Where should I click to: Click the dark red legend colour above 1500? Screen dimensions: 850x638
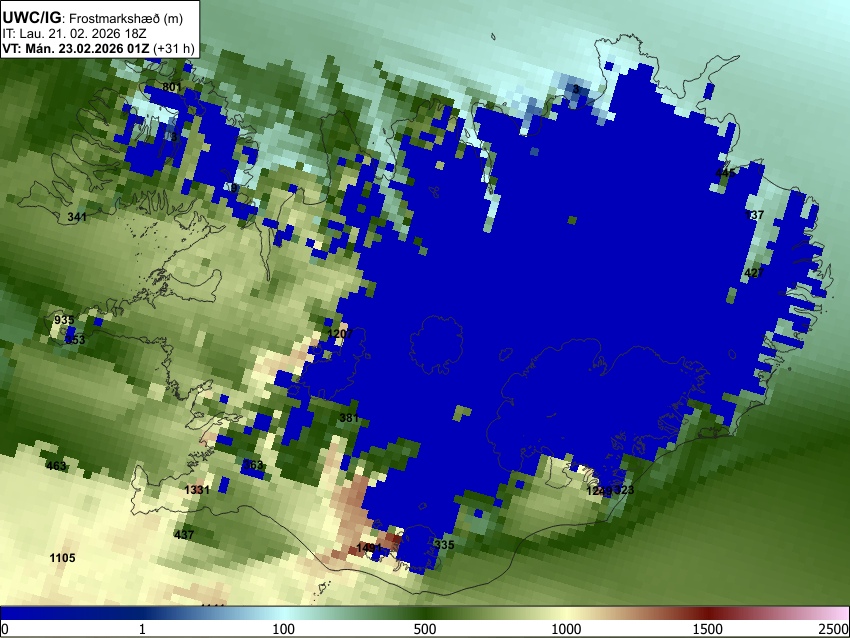point(708,613)
